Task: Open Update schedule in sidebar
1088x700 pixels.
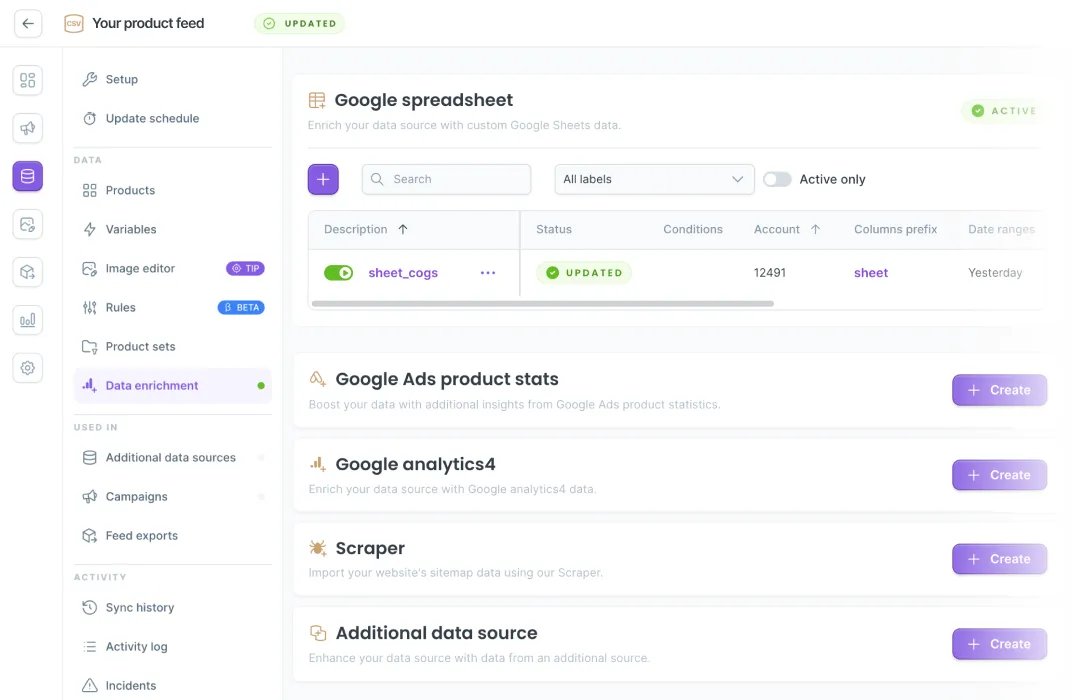Action: [173, 118]
